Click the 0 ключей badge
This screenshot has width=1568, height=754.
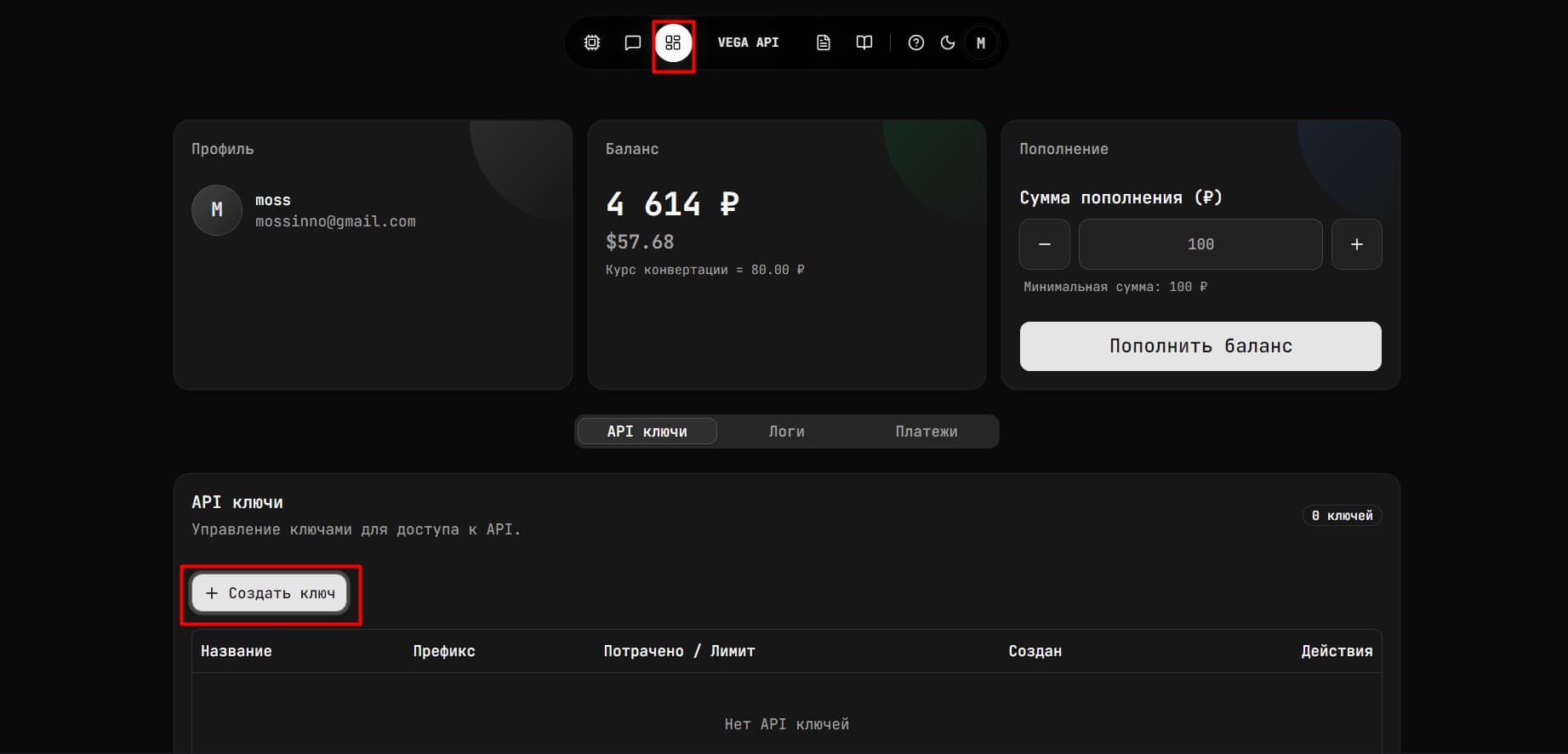(1342, 516)
